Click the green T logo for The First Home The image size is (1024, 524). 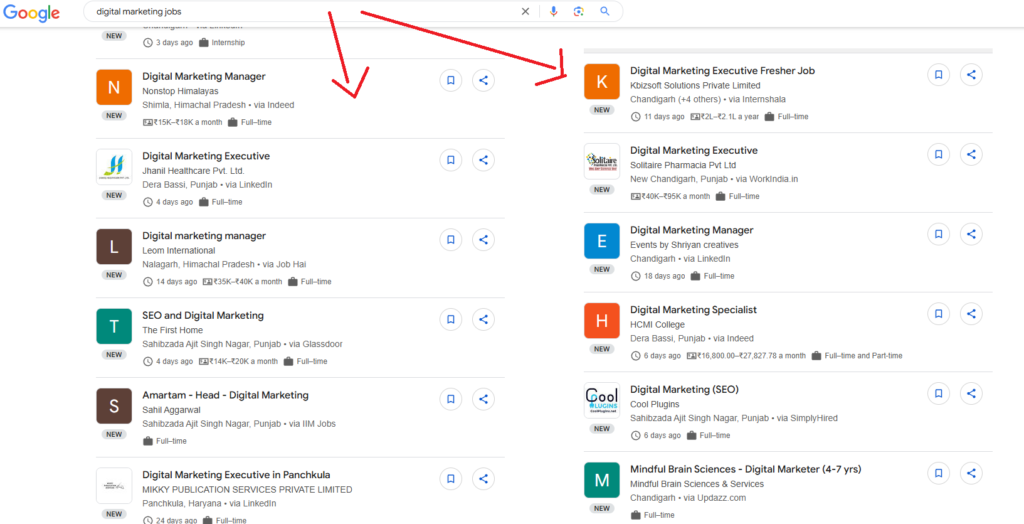coord(114,326)
